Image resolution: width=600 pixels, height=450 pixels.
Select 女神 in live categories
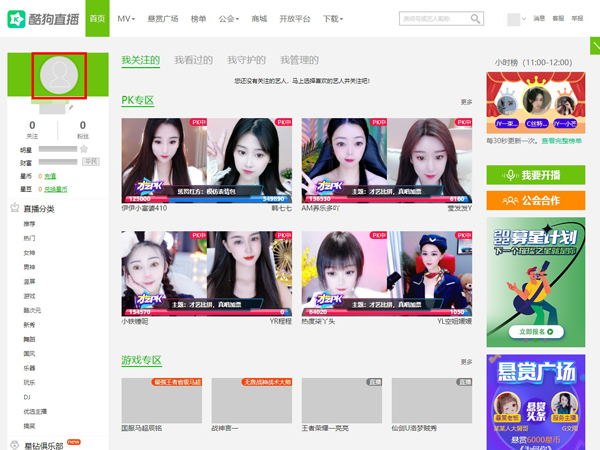(x=29, y=253)
